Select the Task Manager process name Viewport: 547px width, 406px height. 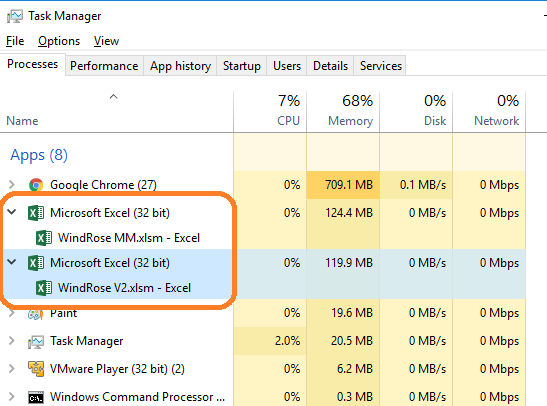click(87, 341)
